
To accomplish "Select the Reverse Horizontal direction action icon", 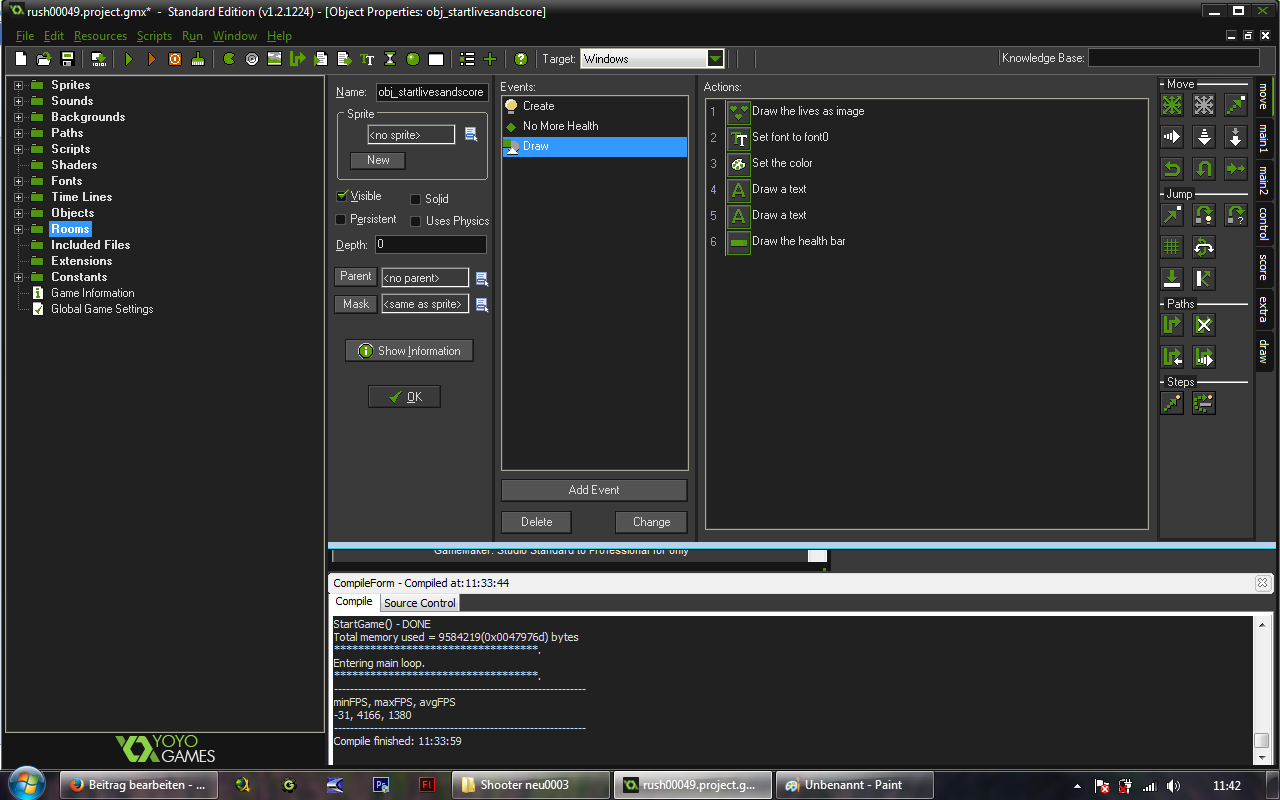I will (1172, 168).
